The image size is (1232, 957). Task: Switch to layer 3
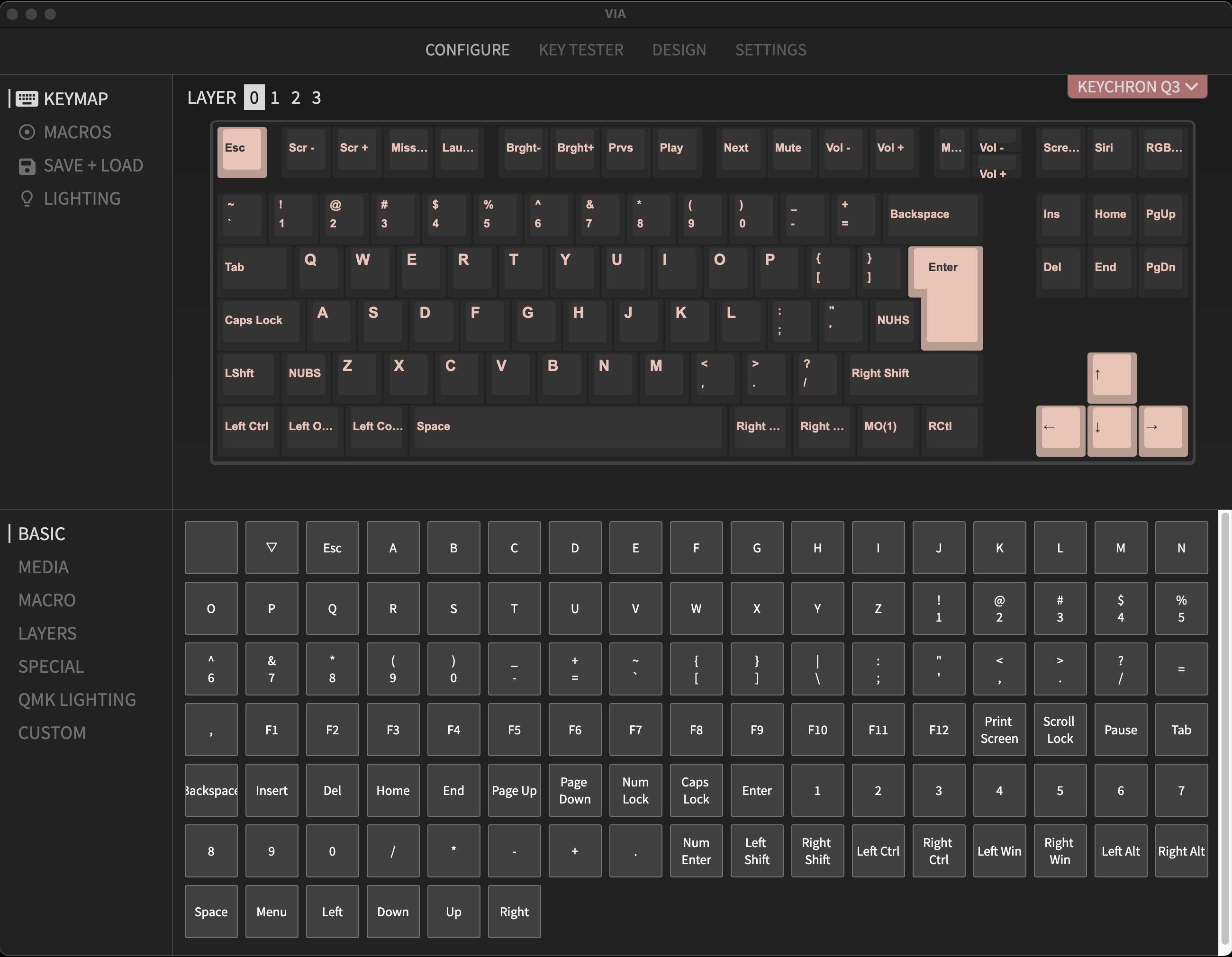(x=317, y=98)
